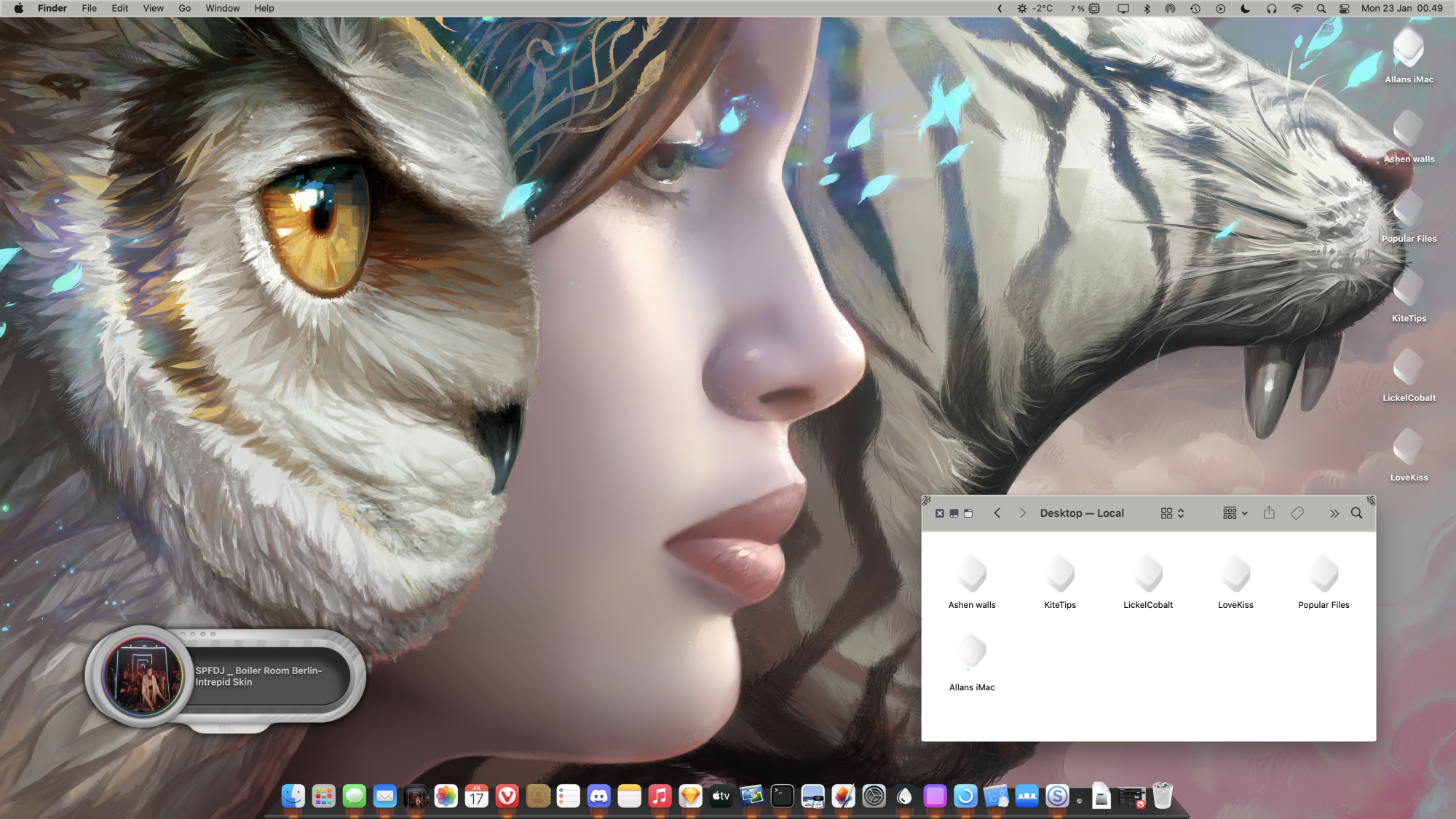1456x819 pixels.
Task: Open the Apple menu
Action: coord(19,8)
